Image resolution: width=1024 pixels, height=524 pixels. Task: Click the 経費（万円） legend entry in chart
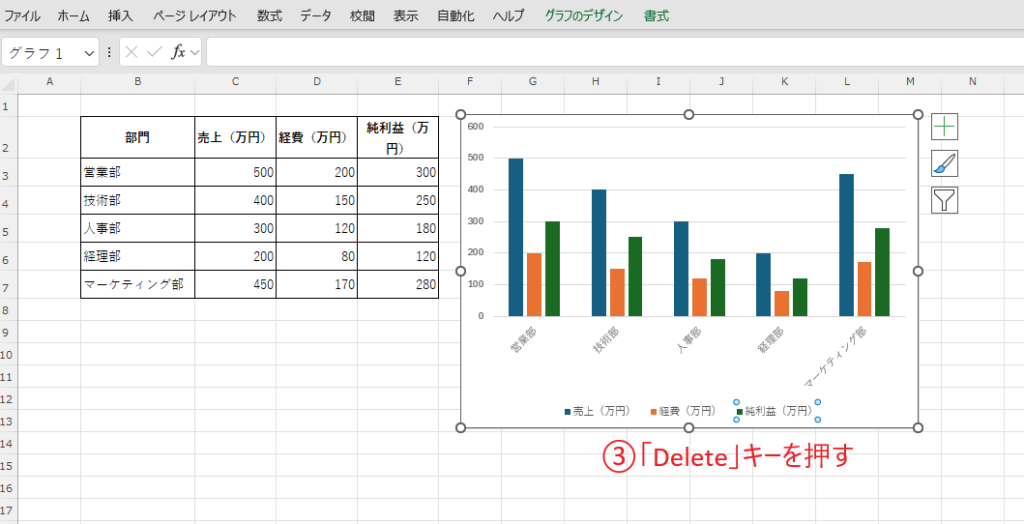[x=683, y=411]
